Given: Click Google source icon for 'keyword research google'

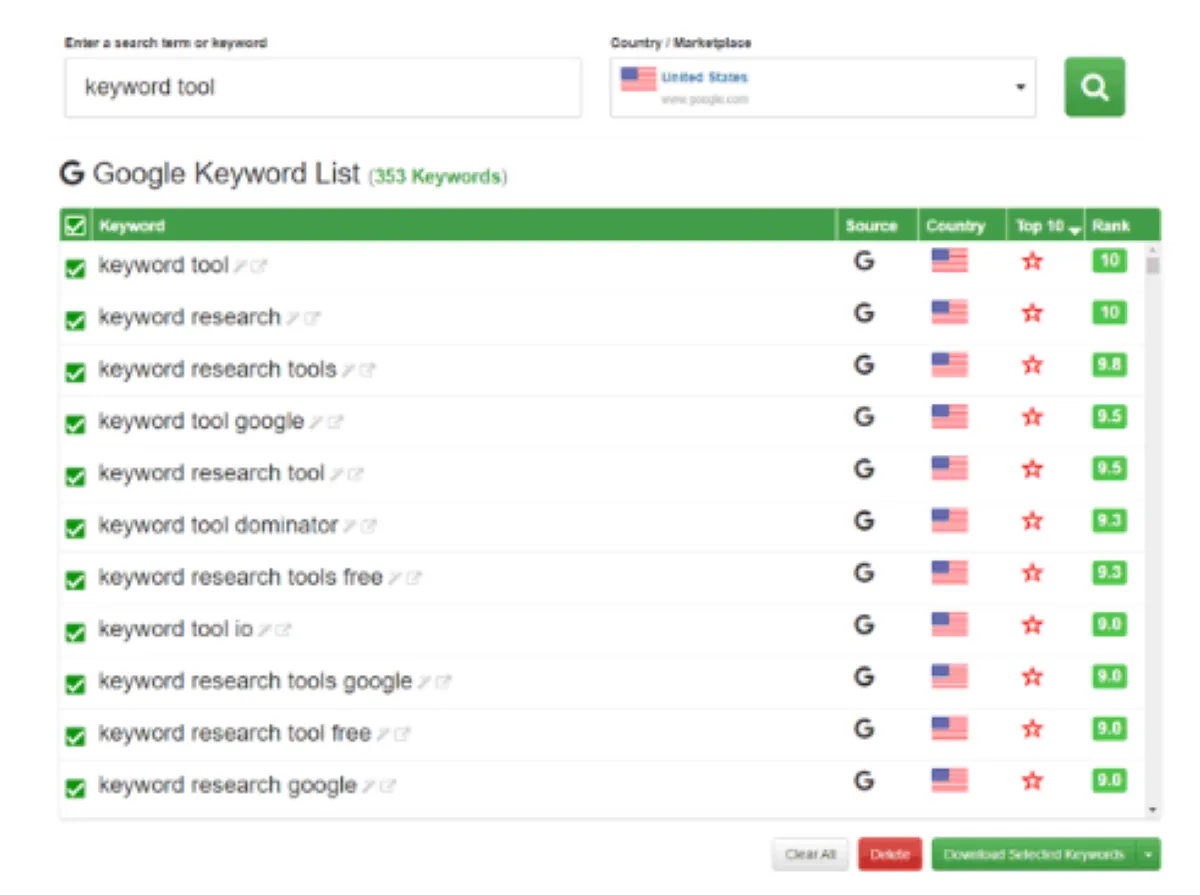Looking at the screenshot, I should [864, 781].
